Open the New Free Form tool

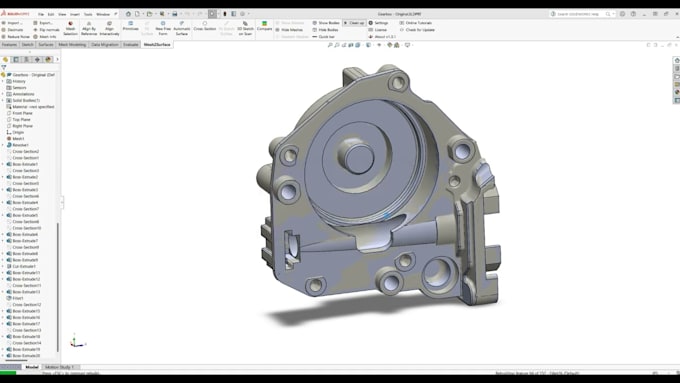pyautogui.click(x=163, y=28)
